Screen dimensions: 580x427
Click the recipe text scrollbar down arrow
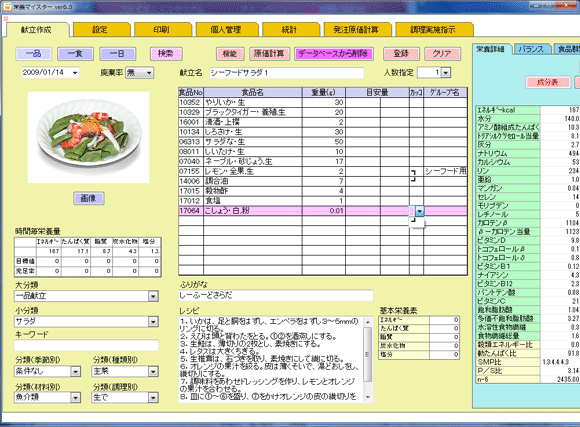click(368, 397)
